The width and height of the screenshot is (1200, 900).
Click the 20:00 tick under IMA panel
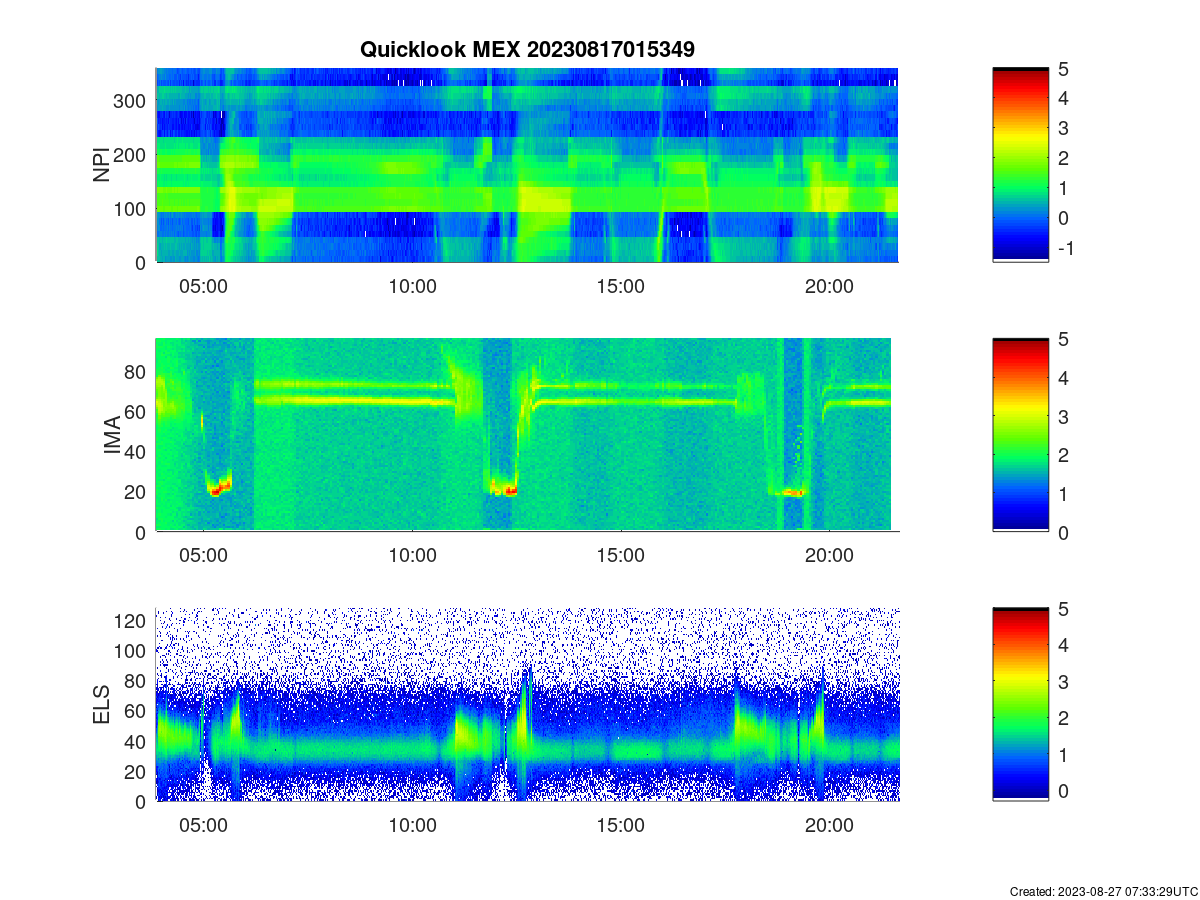coord(829,556)
